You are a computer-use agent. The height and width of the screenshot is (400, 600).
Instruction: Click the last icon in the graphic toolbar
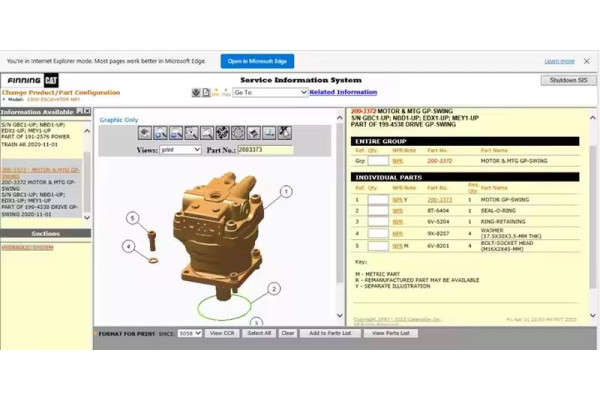click(x=285, y=132)
